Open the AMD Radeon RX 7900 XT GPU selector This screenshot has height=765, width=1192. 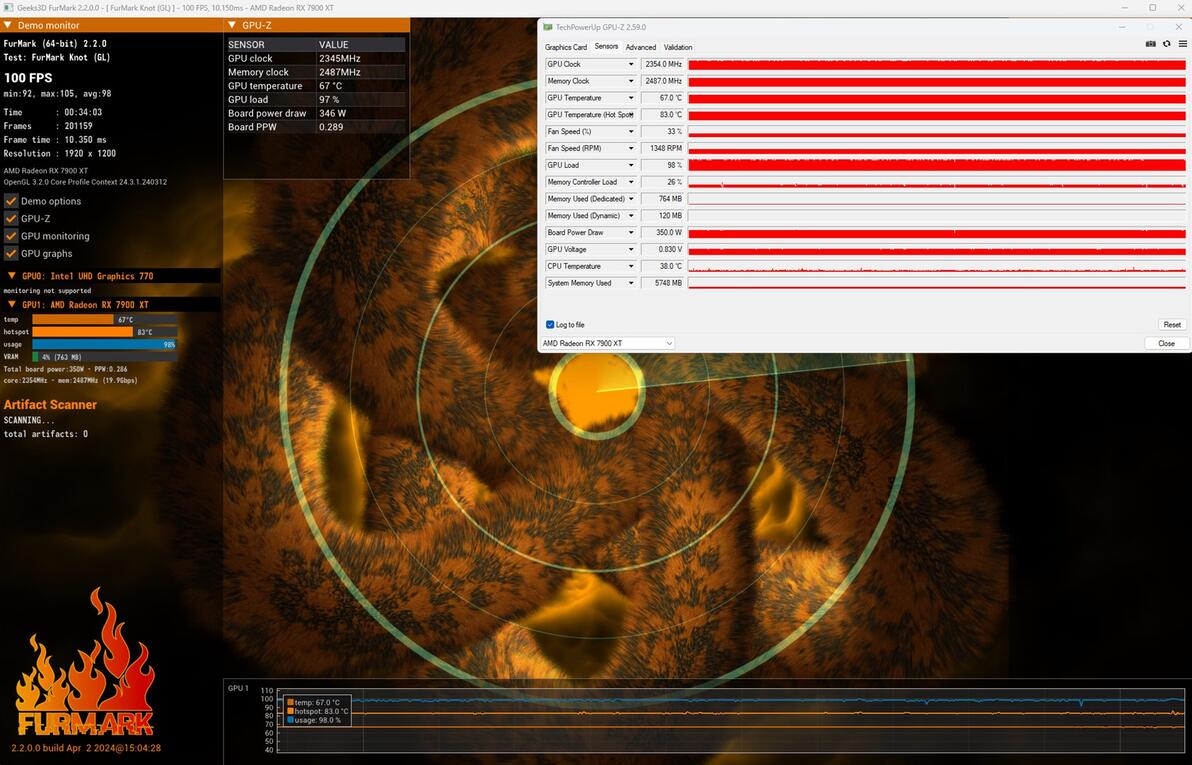(x=607, y=343)
